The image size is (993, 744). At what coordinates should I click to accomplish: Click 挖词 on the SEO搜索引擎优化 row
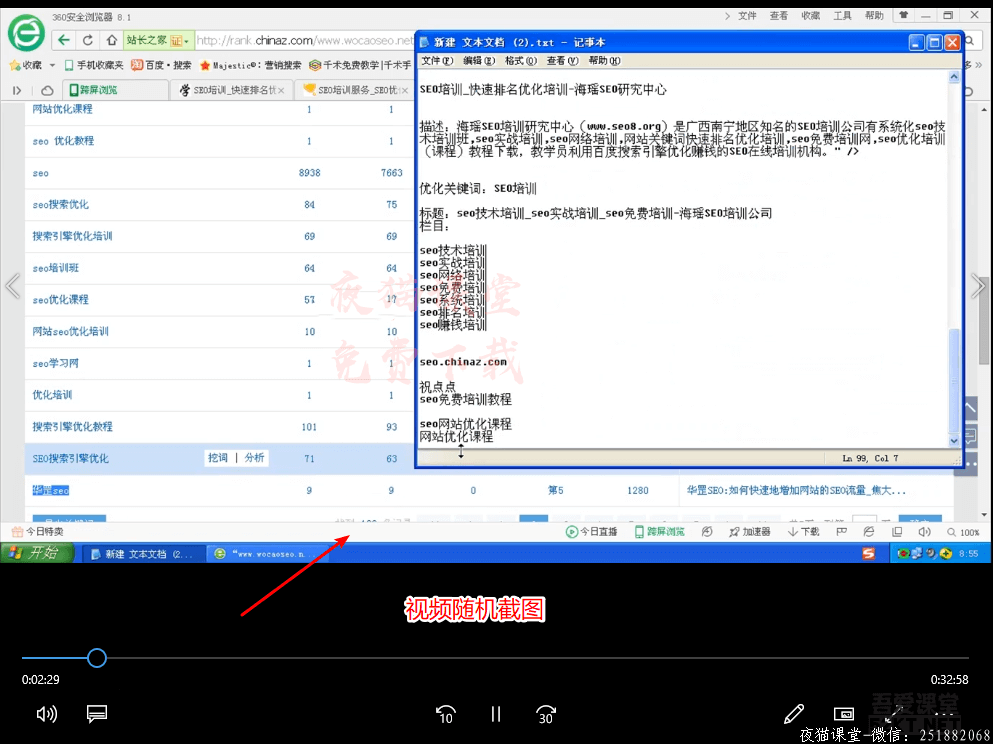coord(218,458)
